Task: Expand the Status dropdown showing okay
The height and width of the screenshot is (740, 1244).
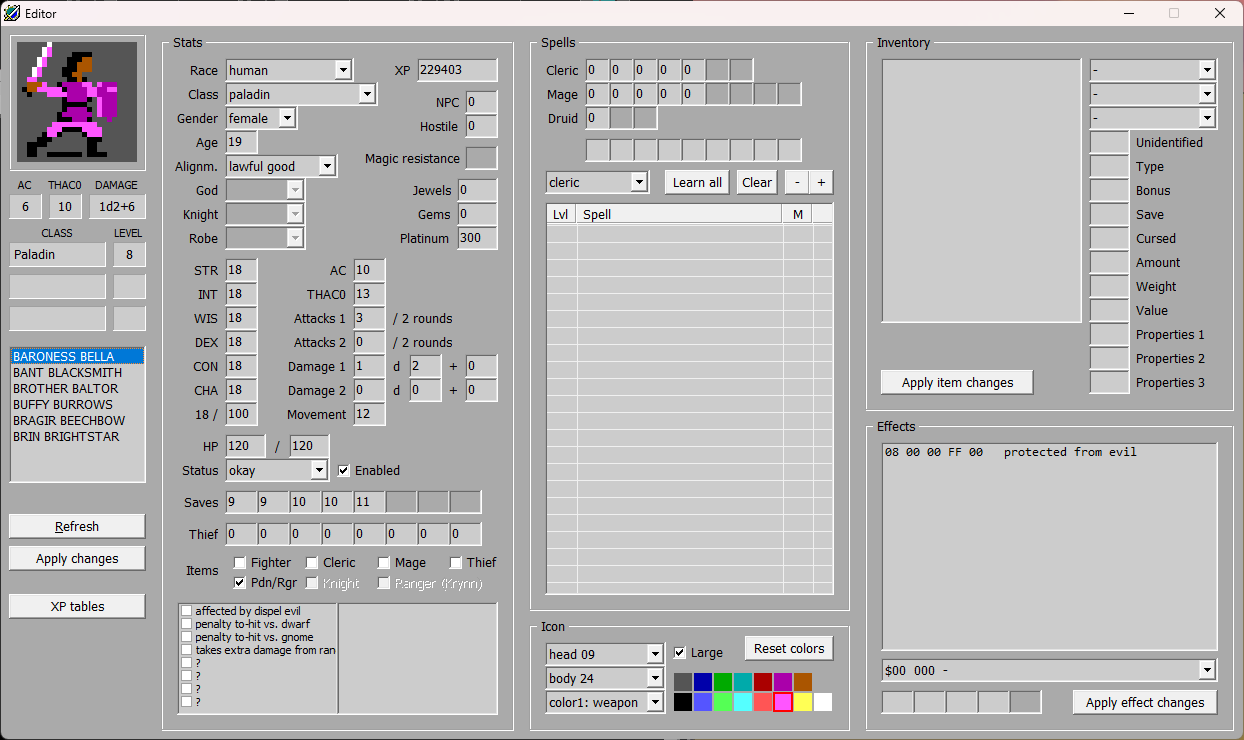Action: [277, 470]
